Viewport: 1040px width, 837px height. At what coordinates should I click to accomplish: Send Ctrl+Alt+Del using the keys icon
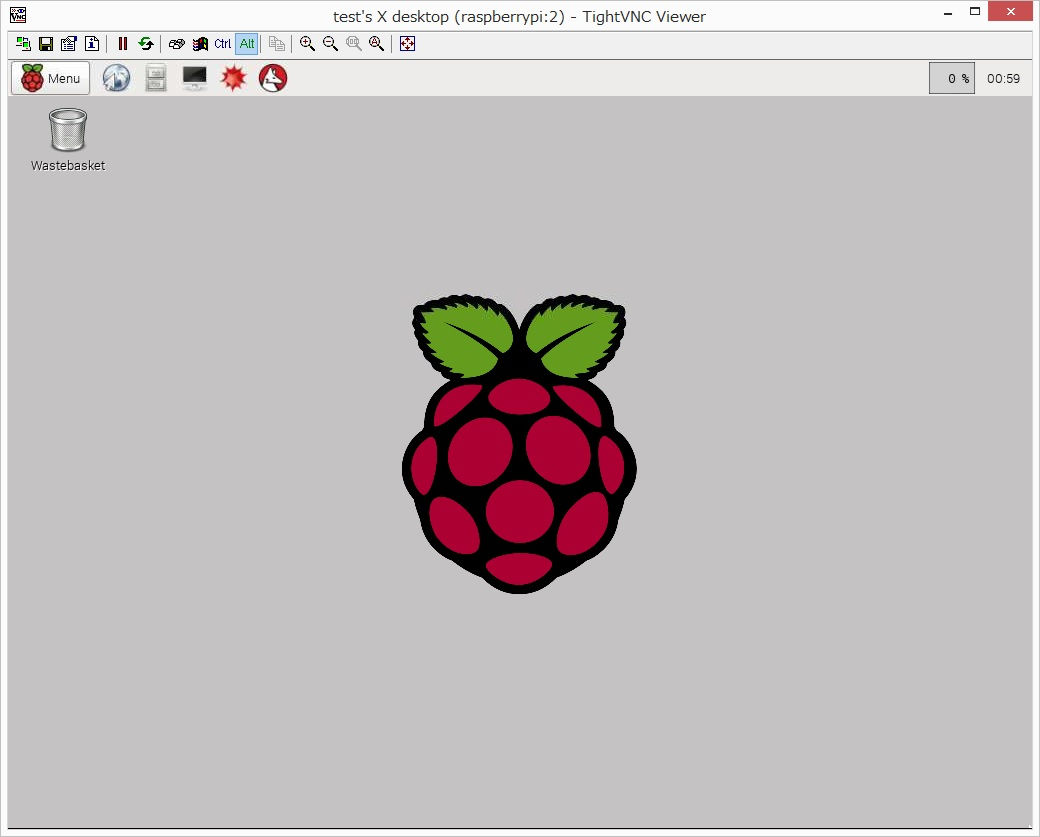177,44
